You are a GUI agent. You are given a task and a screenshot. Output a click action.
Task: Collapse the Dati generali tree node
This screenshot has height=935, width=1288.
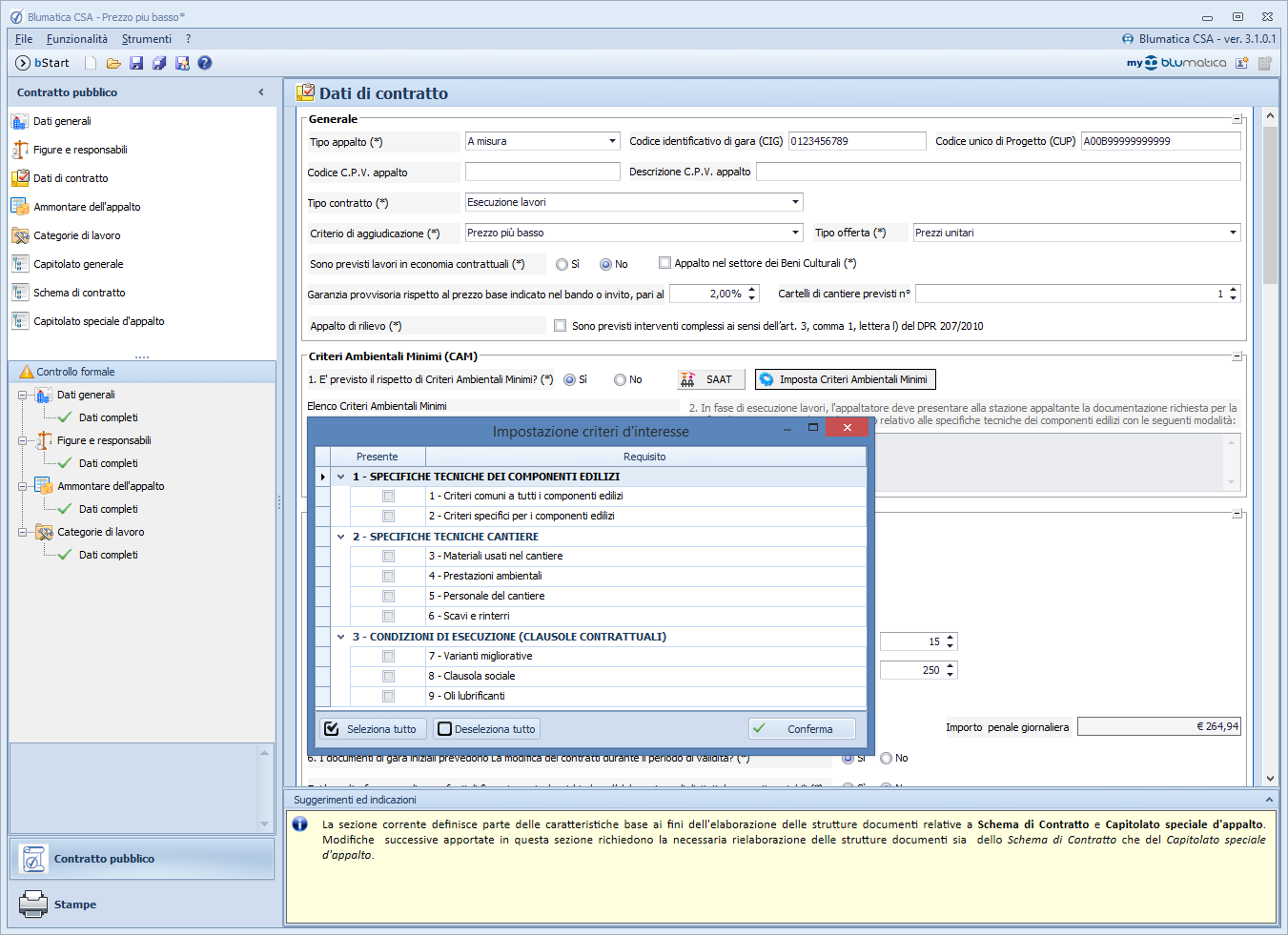(x=22, y=395)
